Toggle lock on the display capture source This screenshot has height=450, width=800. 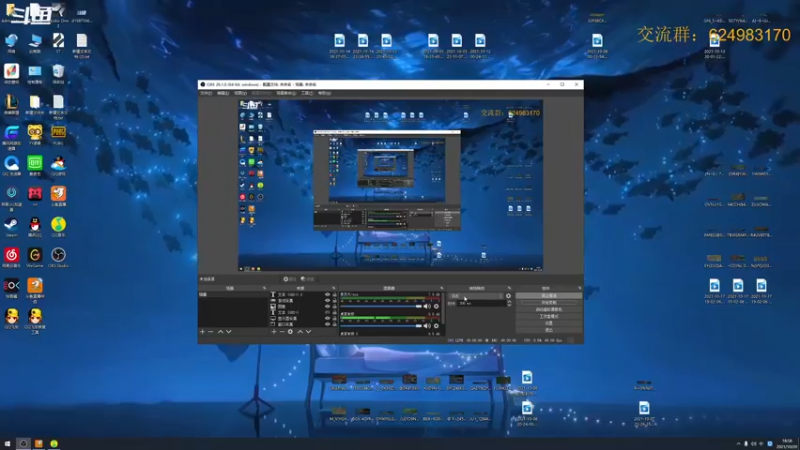point(335,318)
